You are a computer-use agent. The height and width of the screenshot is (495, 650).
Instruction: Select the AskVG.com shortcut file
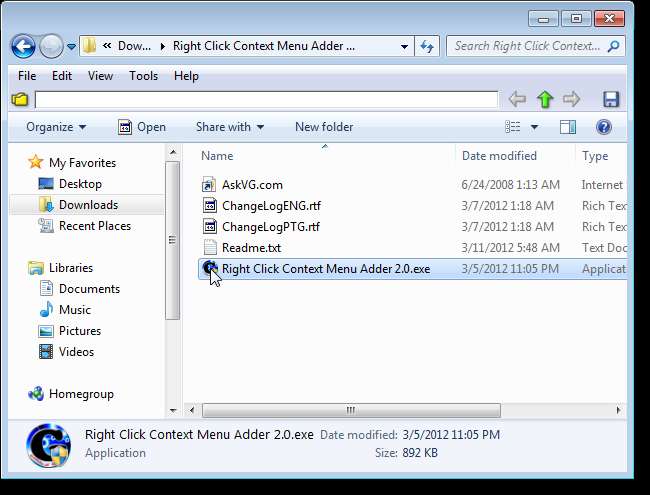click(251, 185)
